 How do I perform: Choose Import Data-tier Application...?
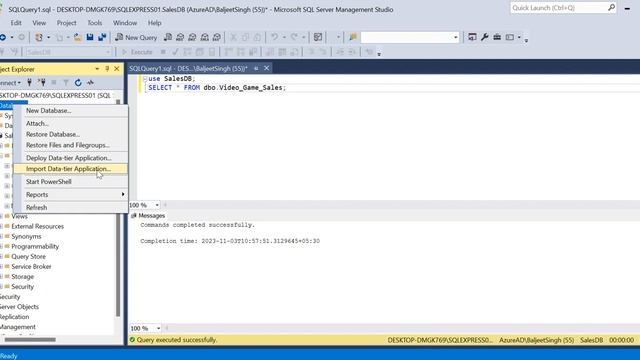[71, 169]
